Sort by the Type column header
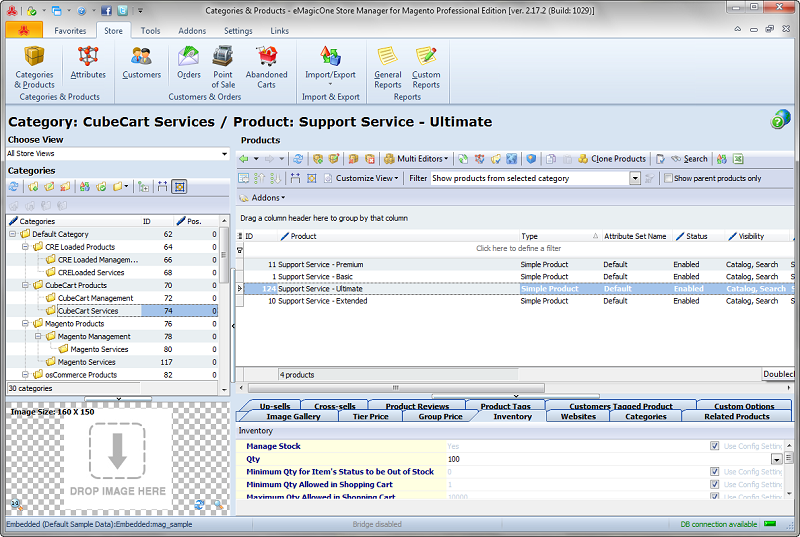The image size is (800, 537). tap(560, 236)
